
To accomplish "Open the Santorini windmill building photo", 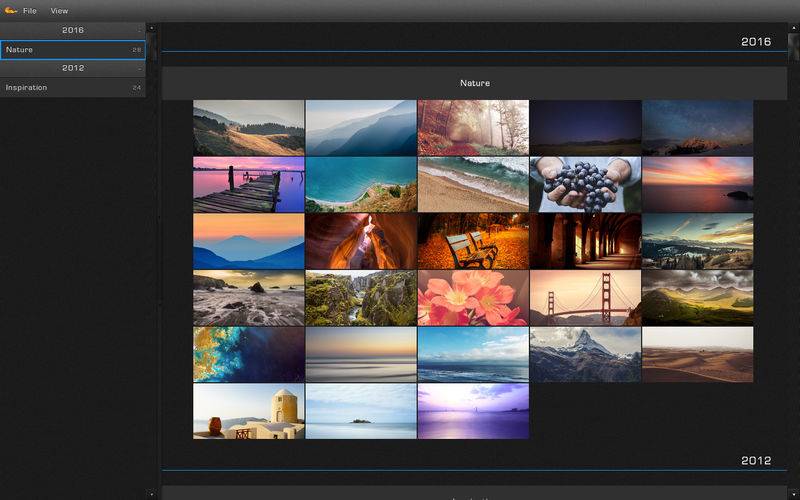I will (x=248, y=411).
